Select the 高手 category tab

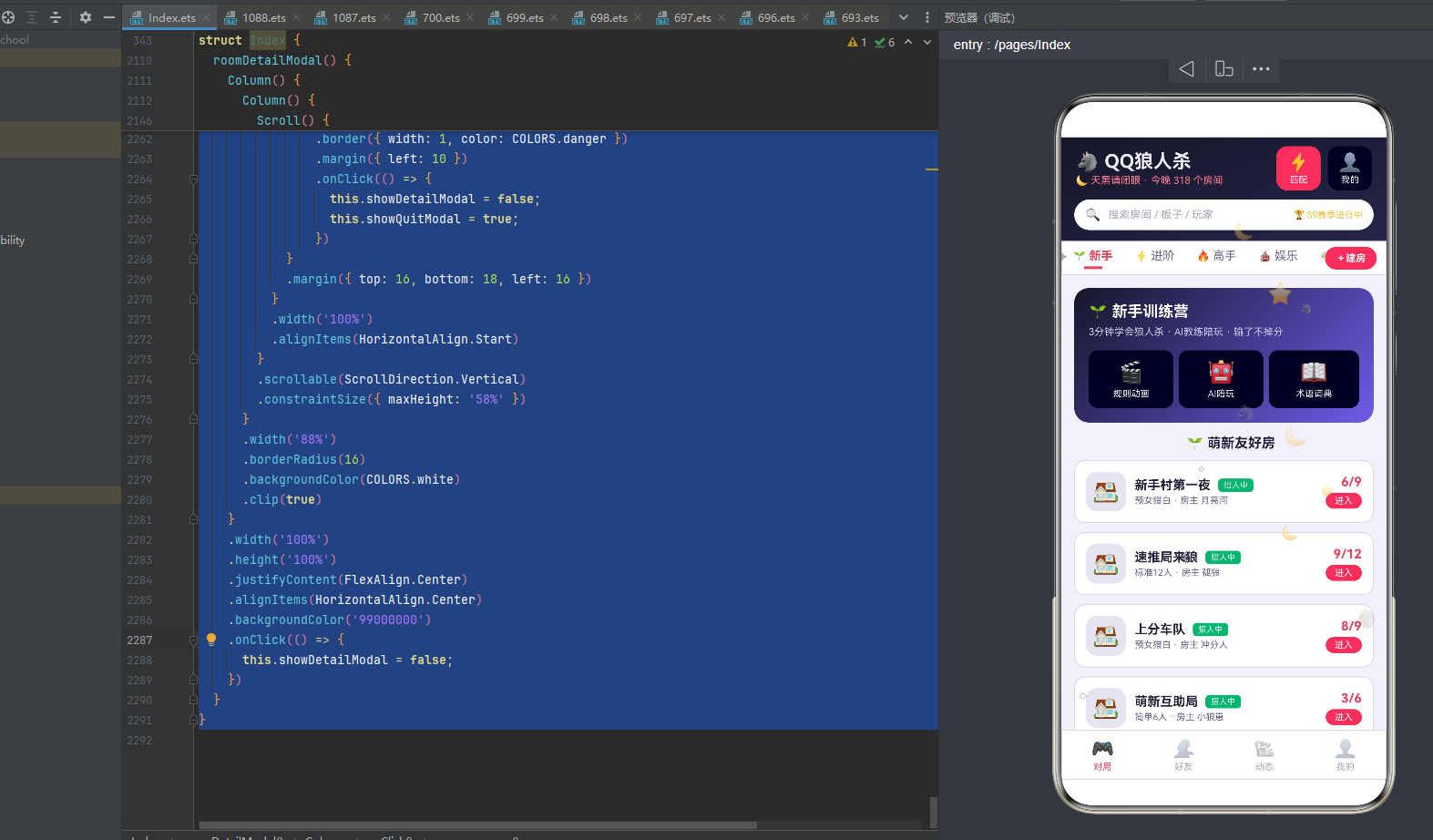[1217, 257]
